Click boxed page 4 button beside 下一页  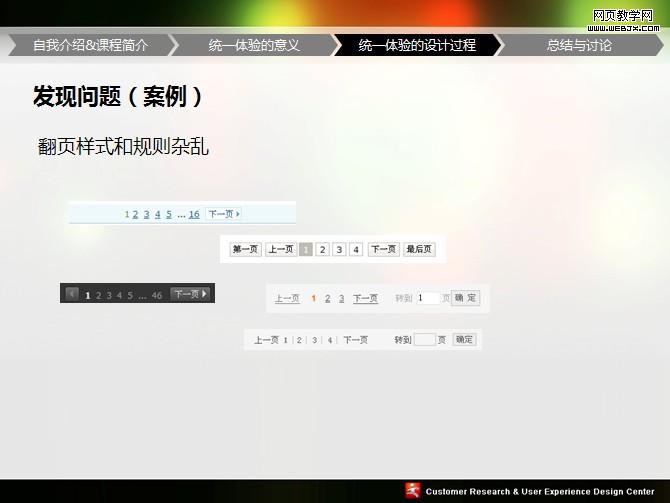point(356,249)
